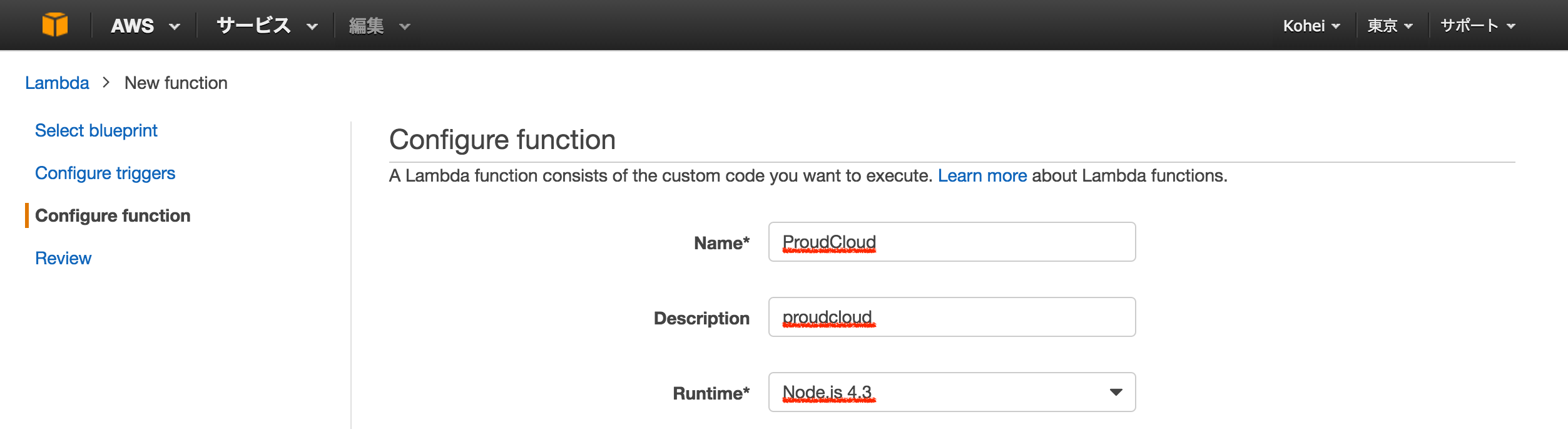1568x429 pixels.
Task: Go to the Select blueprint step
Action: pyautogui.click(x=96, y=130)
